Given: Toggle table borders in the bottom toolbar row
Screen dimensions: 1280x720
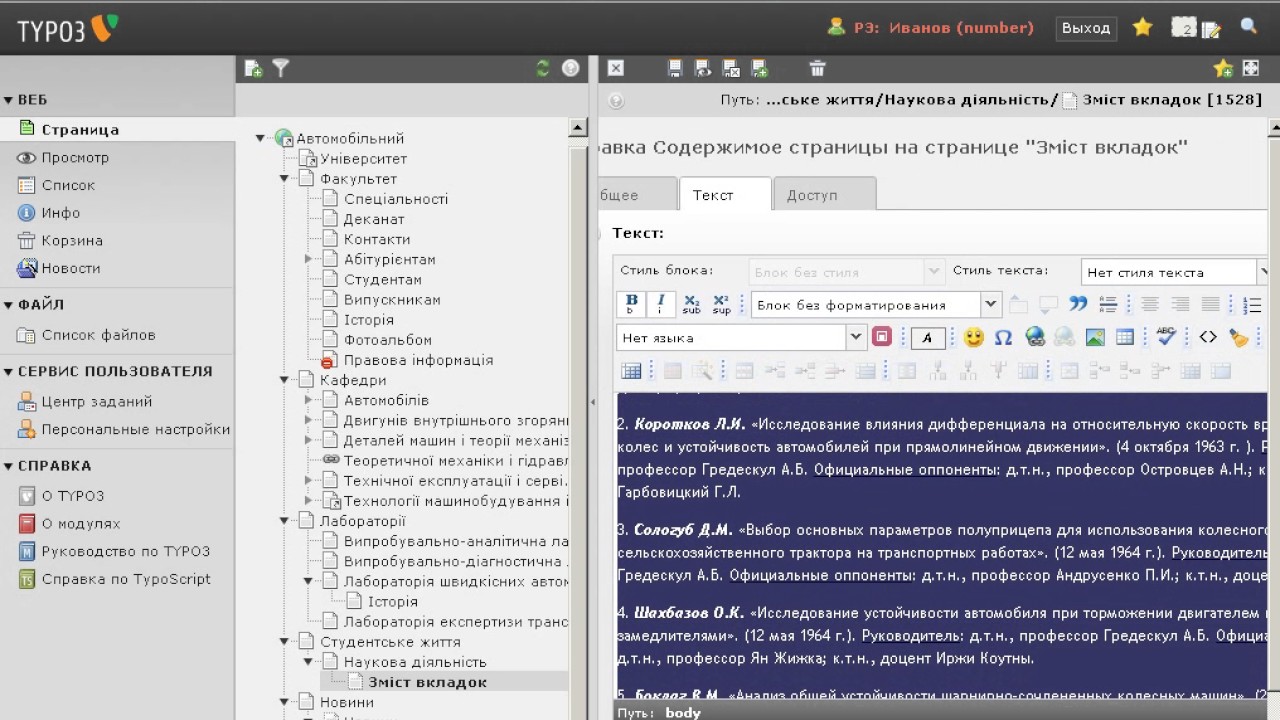Looking at the screenshot, I should [x=631, y=371].
